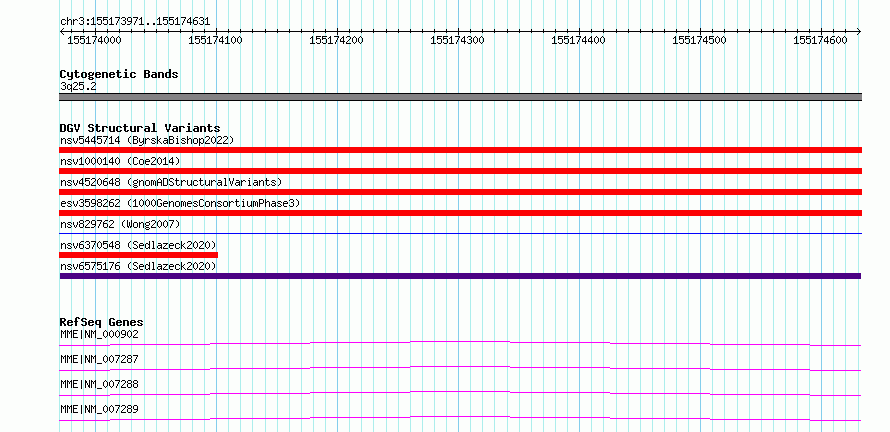Click ruler position 155174100

point(216,40)
